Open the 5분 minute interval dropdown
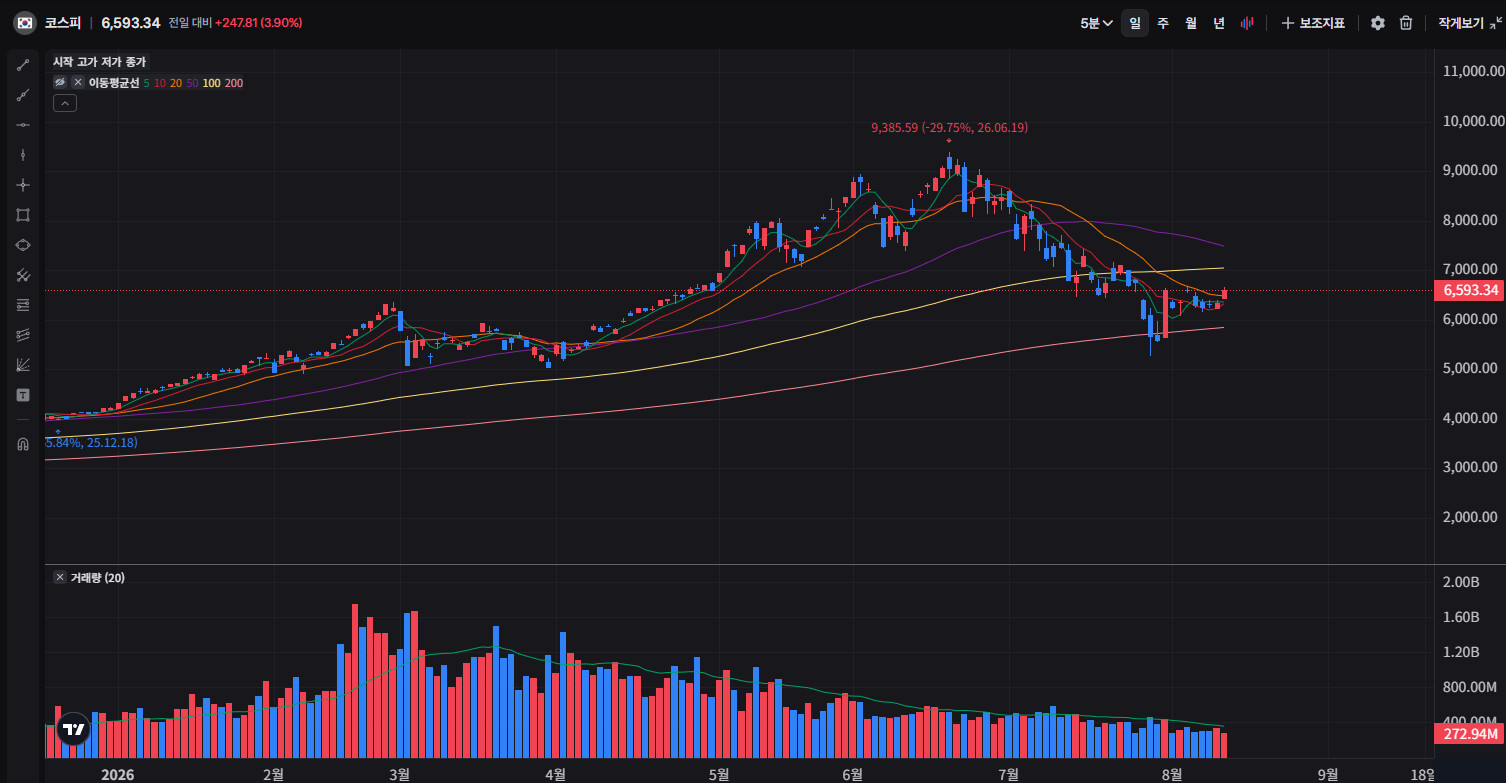1506x783 pixels. pyautogui.click(x=1096, y=23)
